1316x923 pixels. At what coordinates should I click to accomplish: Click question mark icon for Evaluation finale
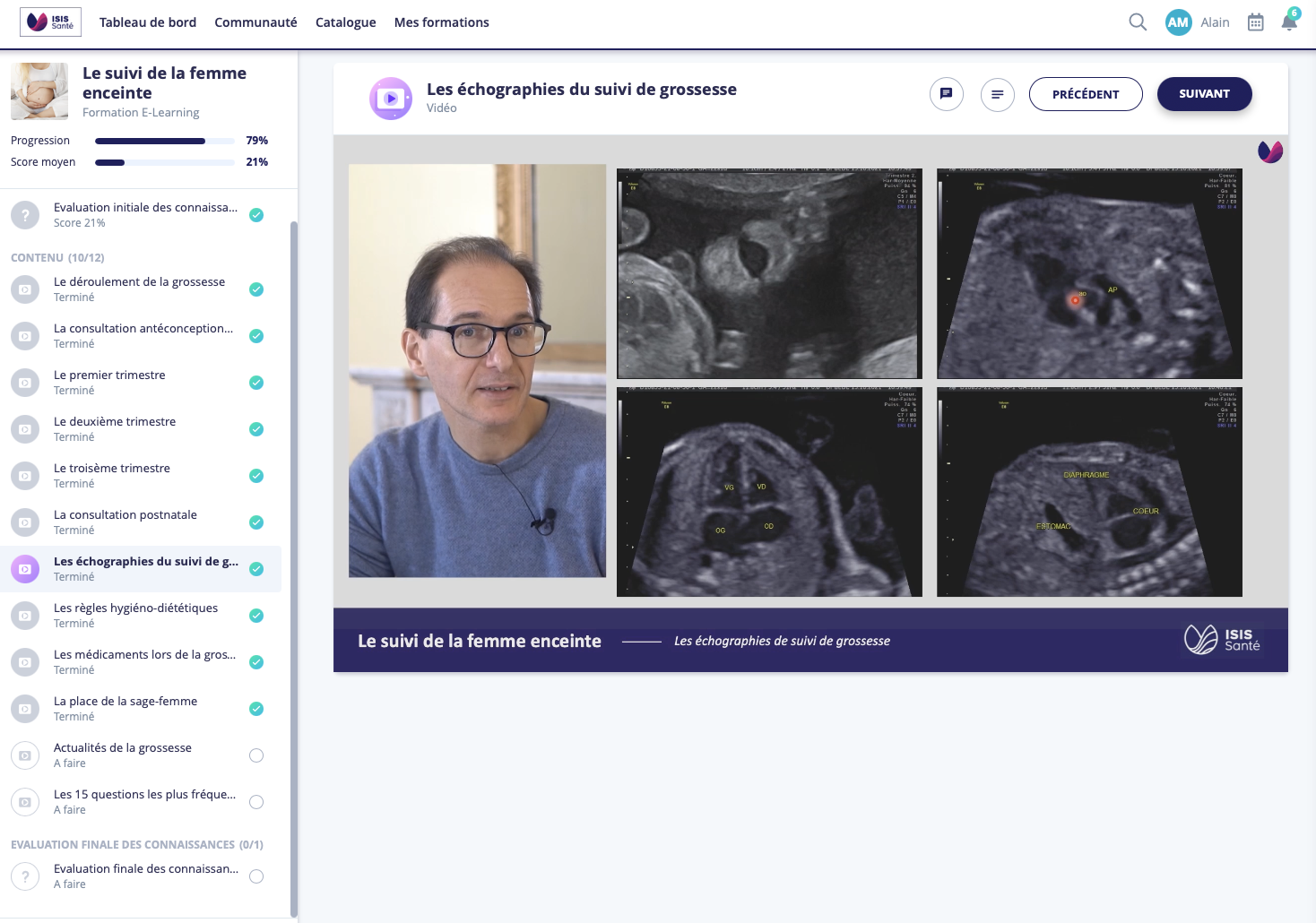pos(25,876)
